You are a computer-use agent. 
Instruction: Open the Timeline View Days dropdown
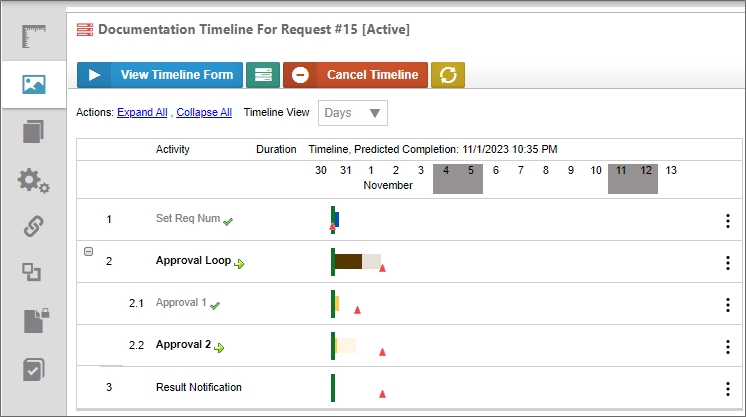[x=353, y=113]
